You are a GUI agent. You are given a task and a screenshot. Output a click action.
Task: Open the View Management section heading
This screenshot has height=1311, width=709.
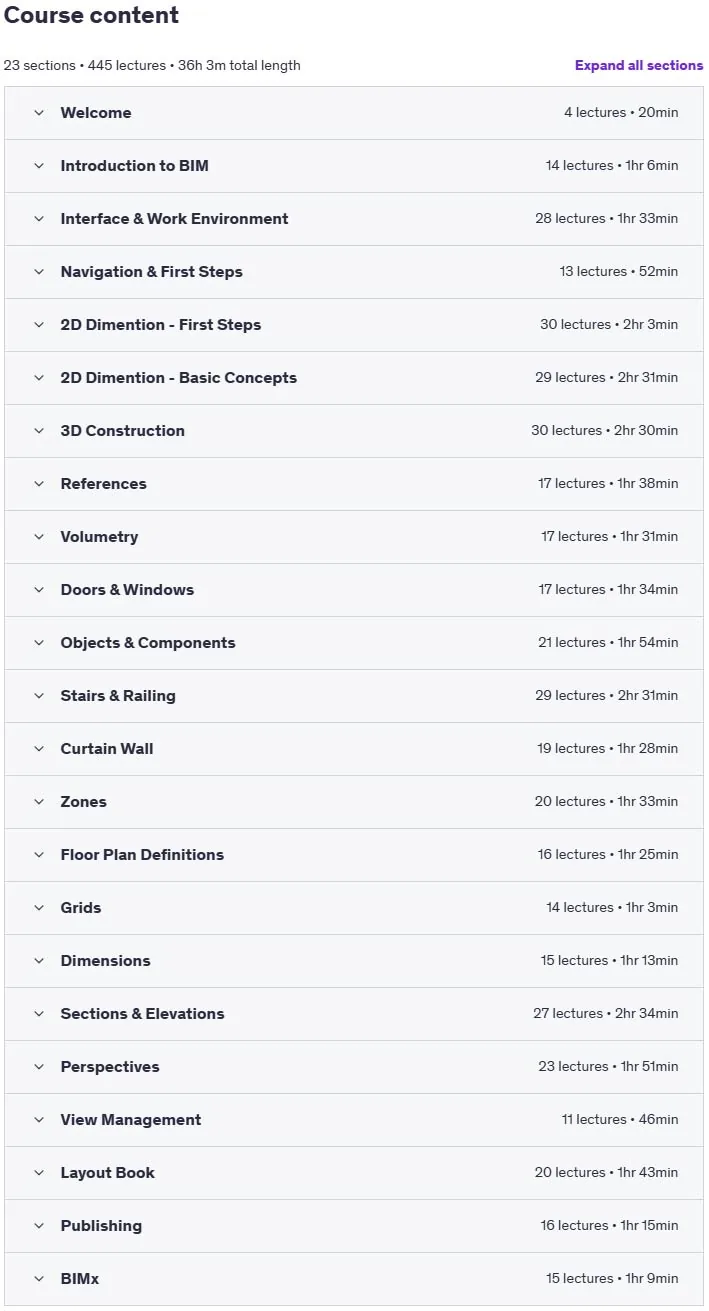(x=131, y=1120)
